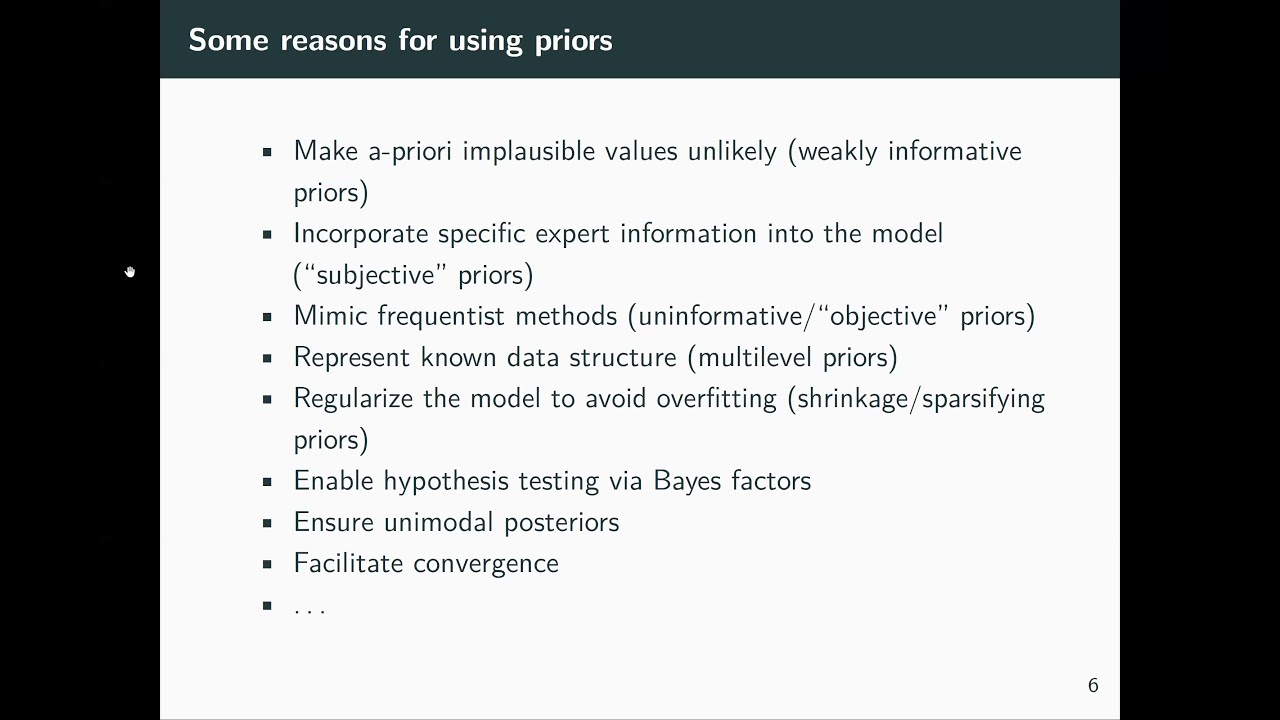Click the slide title "Some reasons for using priors"
The width and height of the screenshot is (1280, 720).
coord(400,40)
